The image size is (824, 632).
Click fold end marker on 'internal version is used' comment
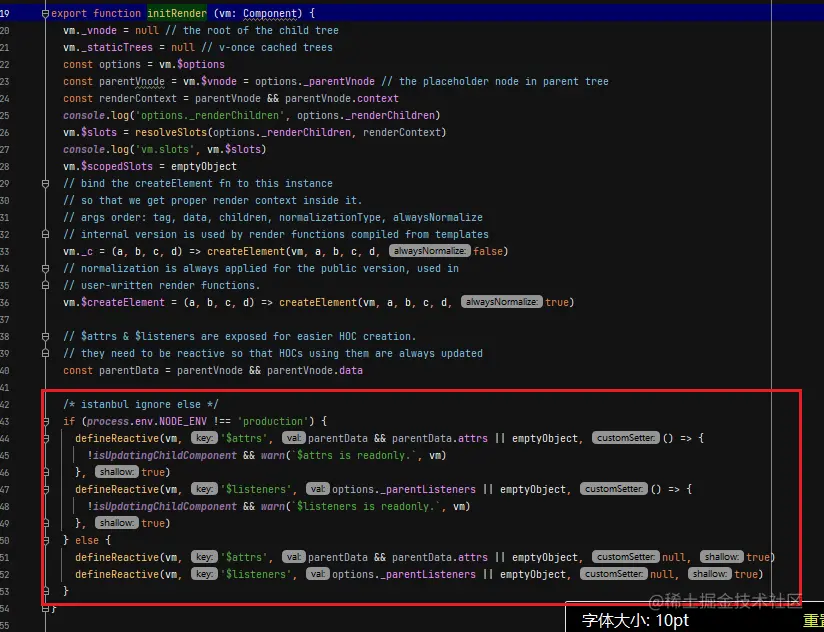tap(45, 234)
